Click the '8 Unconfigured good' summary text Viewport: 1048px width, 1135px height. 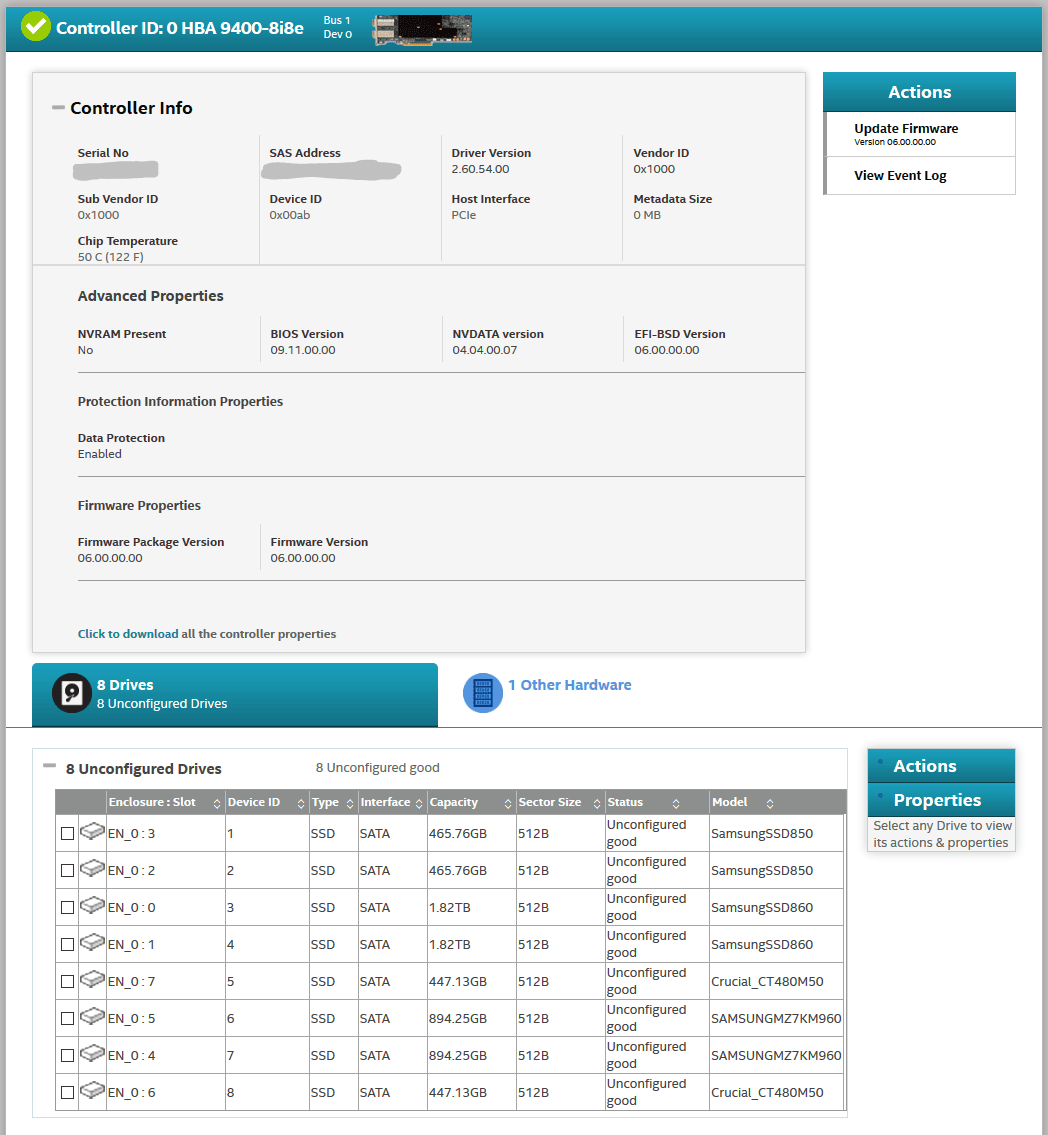pyautogui.click(x=377, y=767)
